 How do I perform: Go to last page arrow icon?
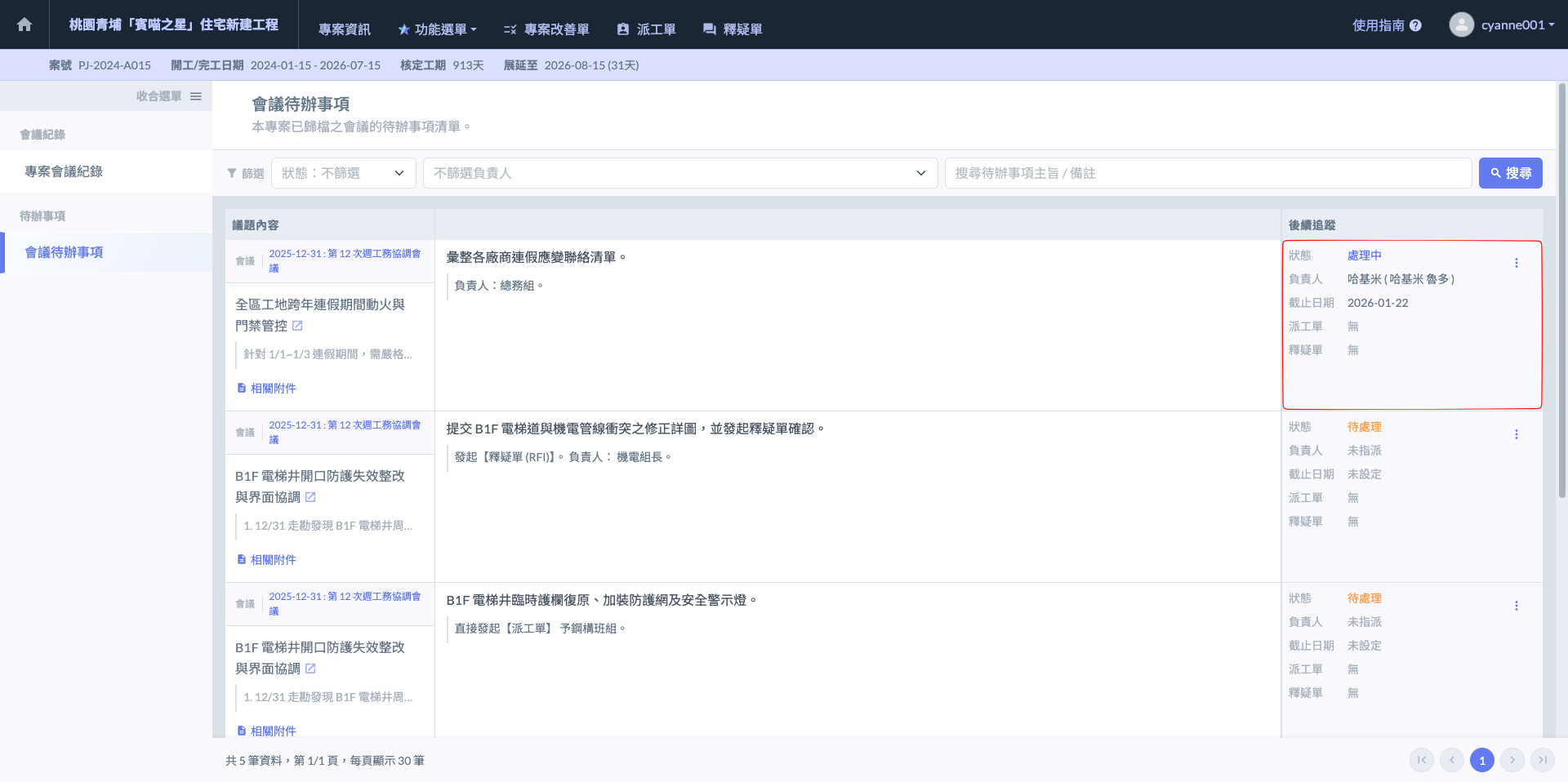point(1542,760)
